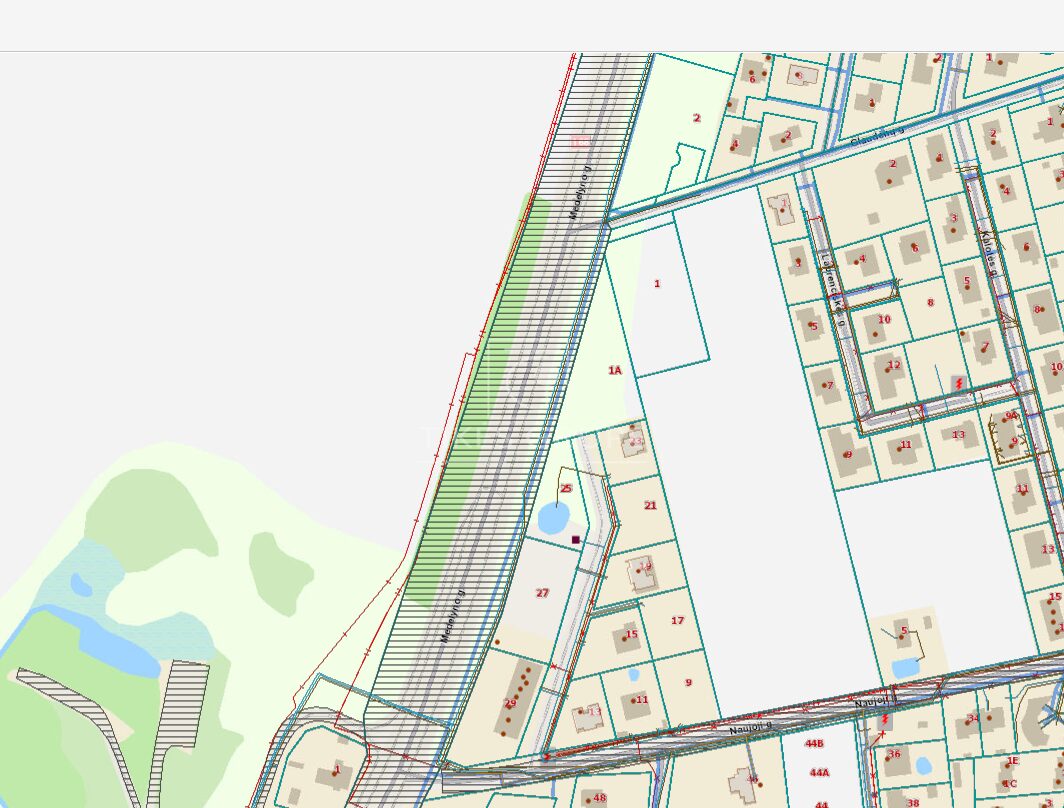Click the parcel labeled 1A
This screenshot has width=1064, height=808.
click(615, 371)
